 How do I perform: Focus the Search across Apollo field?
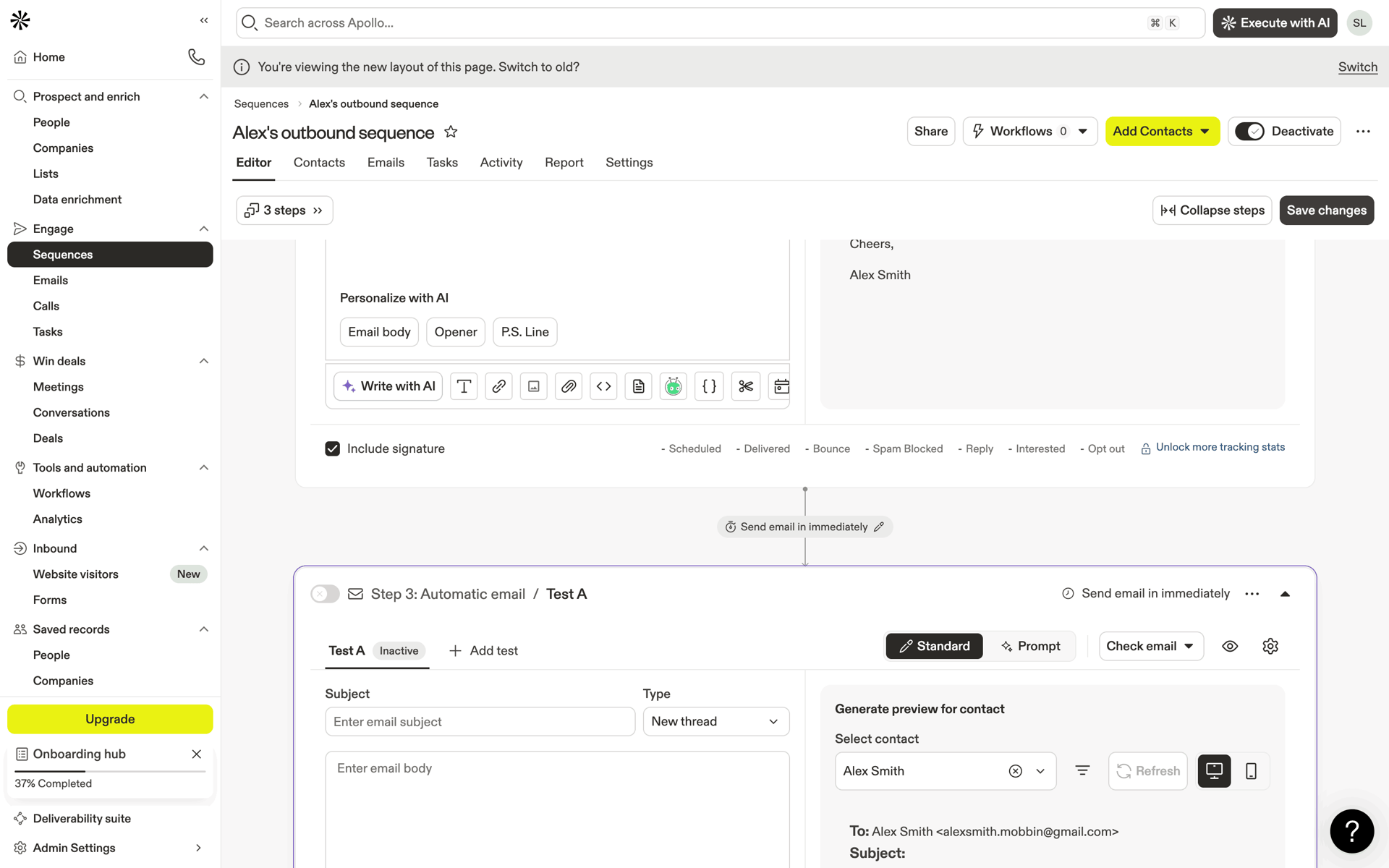tap(720, 23)
